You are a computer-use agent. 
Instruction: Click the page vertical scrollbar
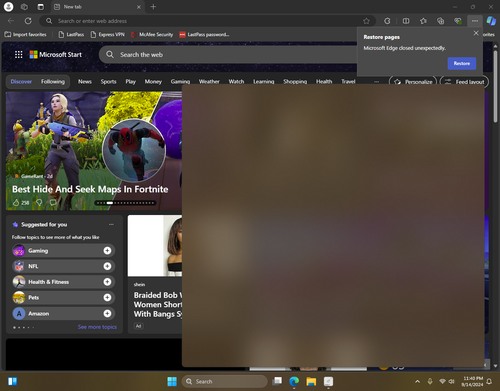pos(495,87)
